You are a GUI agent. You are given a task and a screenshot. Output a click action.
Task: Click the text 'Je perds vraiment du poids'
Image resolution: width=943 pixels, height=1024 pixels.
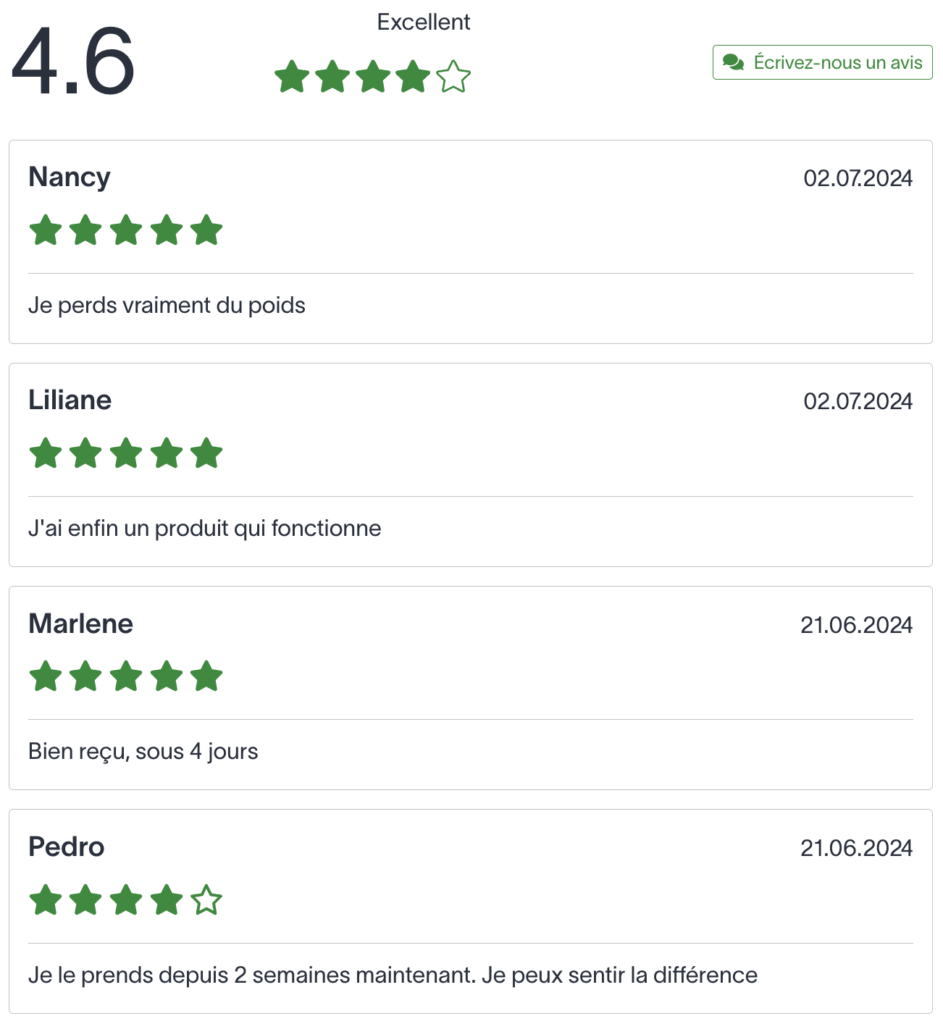coord(167,306)
